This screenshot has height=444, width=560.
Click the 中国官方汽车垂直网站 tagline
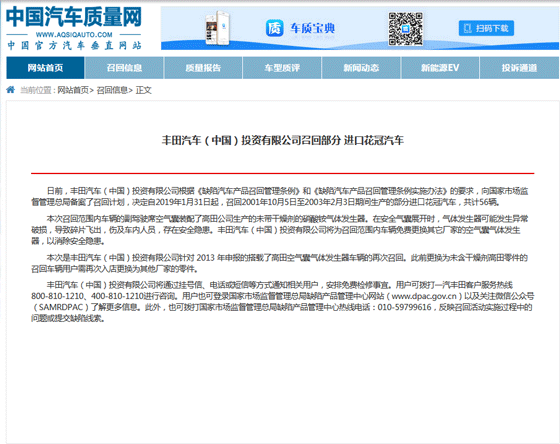pos(74,45)
